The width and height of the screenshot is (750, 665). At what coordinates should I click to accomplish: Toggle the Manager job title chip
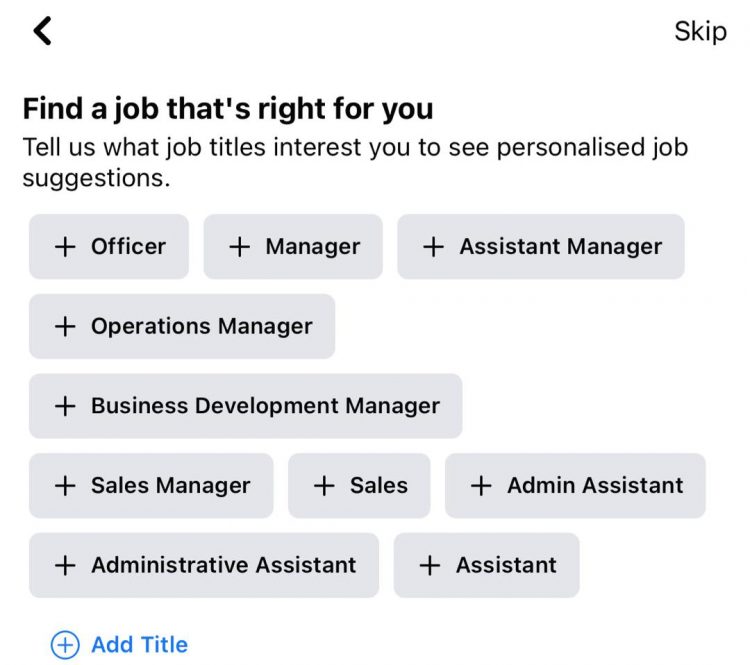pos(293,247)
